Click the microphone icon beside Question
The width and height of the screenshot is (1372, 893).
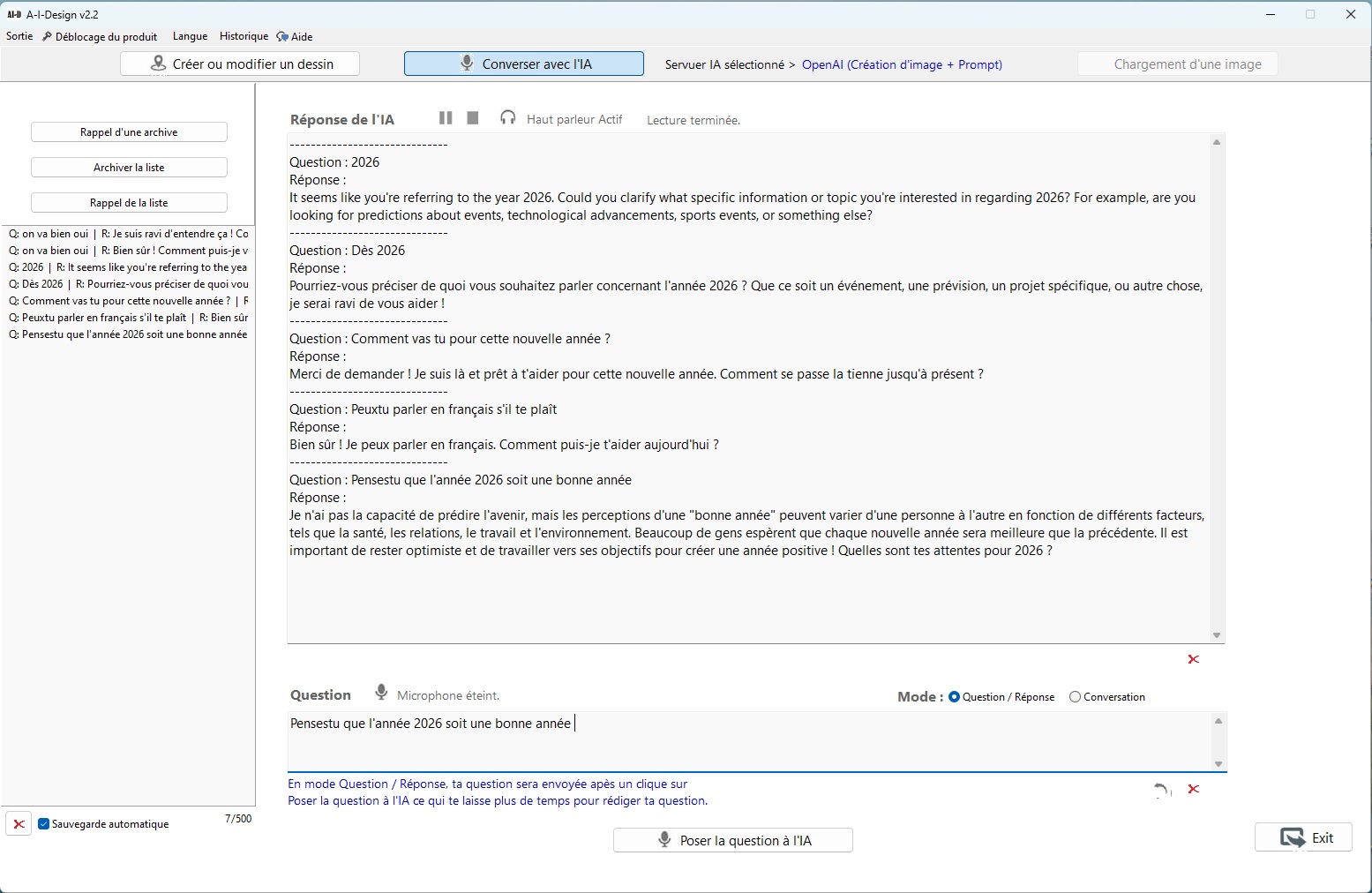click(x=381, y=693)
